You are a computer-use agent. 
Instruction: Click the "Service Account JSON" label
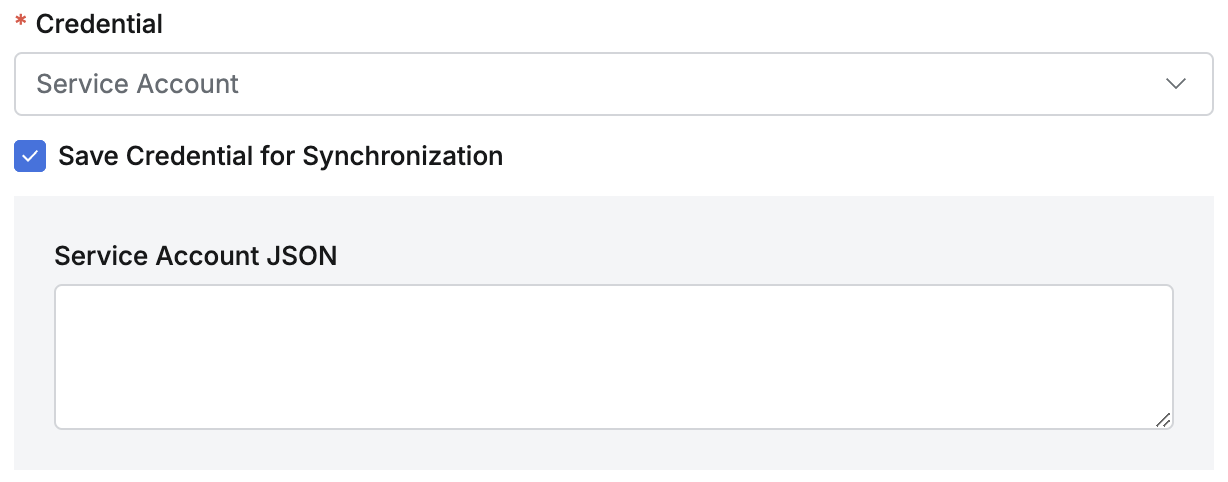point(196,256)
